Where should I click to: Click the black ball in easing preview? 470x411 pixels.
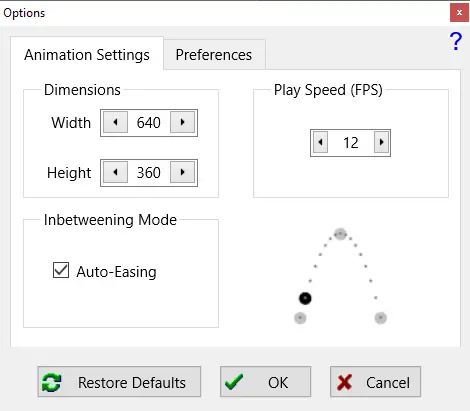[305, 298]
